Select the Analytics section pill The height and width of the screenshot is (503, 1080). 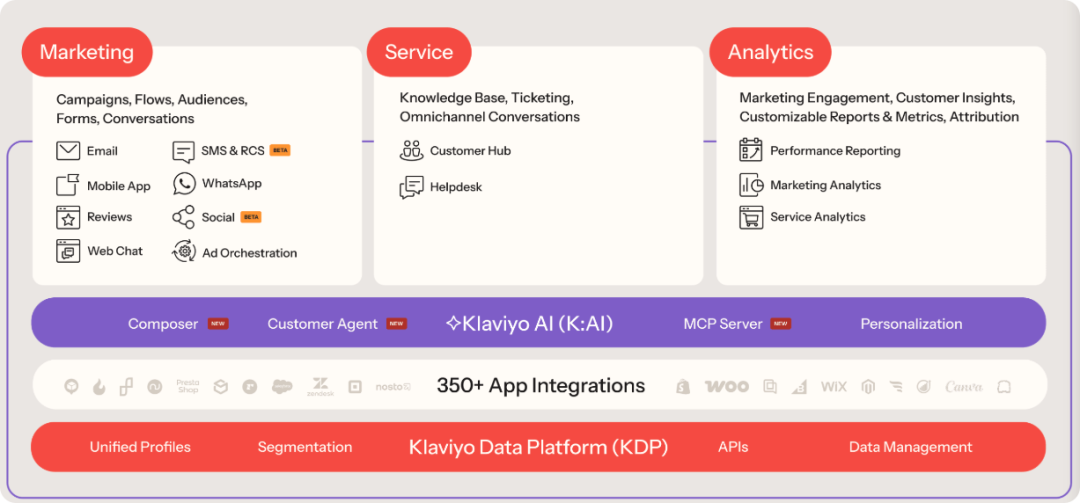tap(770, 52)
